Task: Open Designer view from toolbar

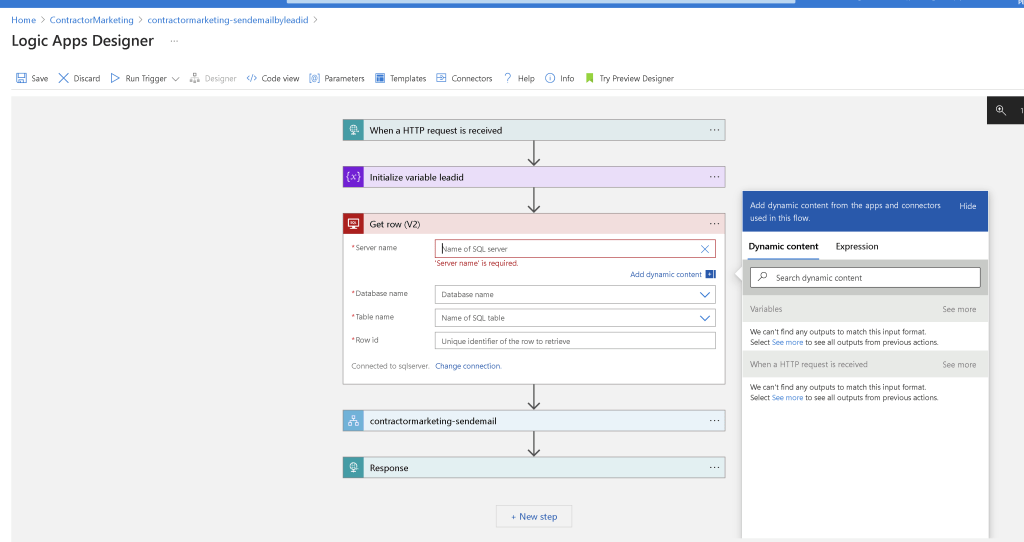Action: click(213, 78)
